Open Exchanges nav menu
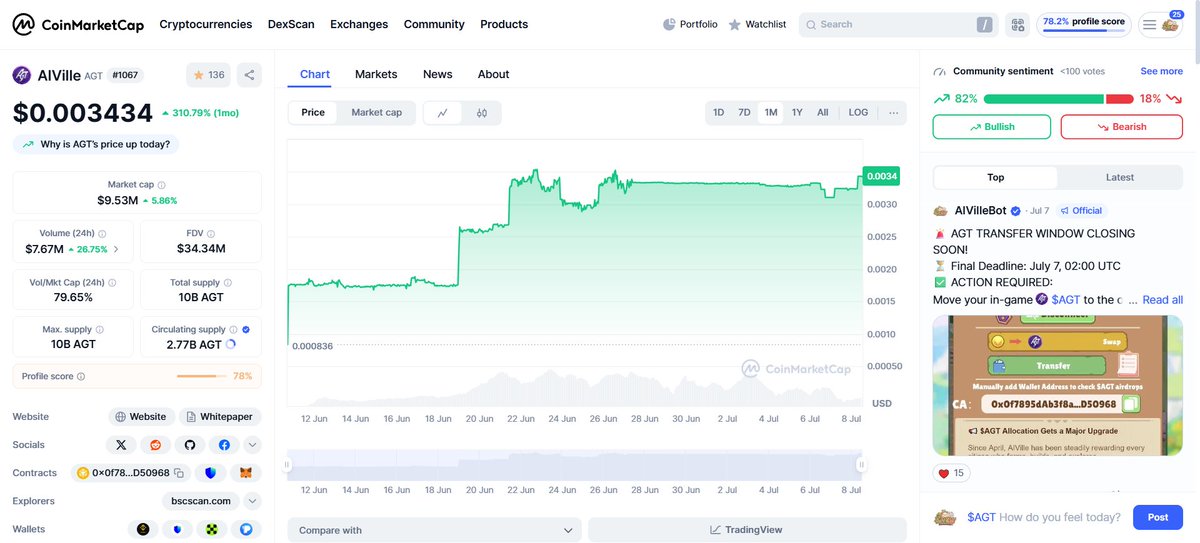1200x543 pixels. pos(359,24)
